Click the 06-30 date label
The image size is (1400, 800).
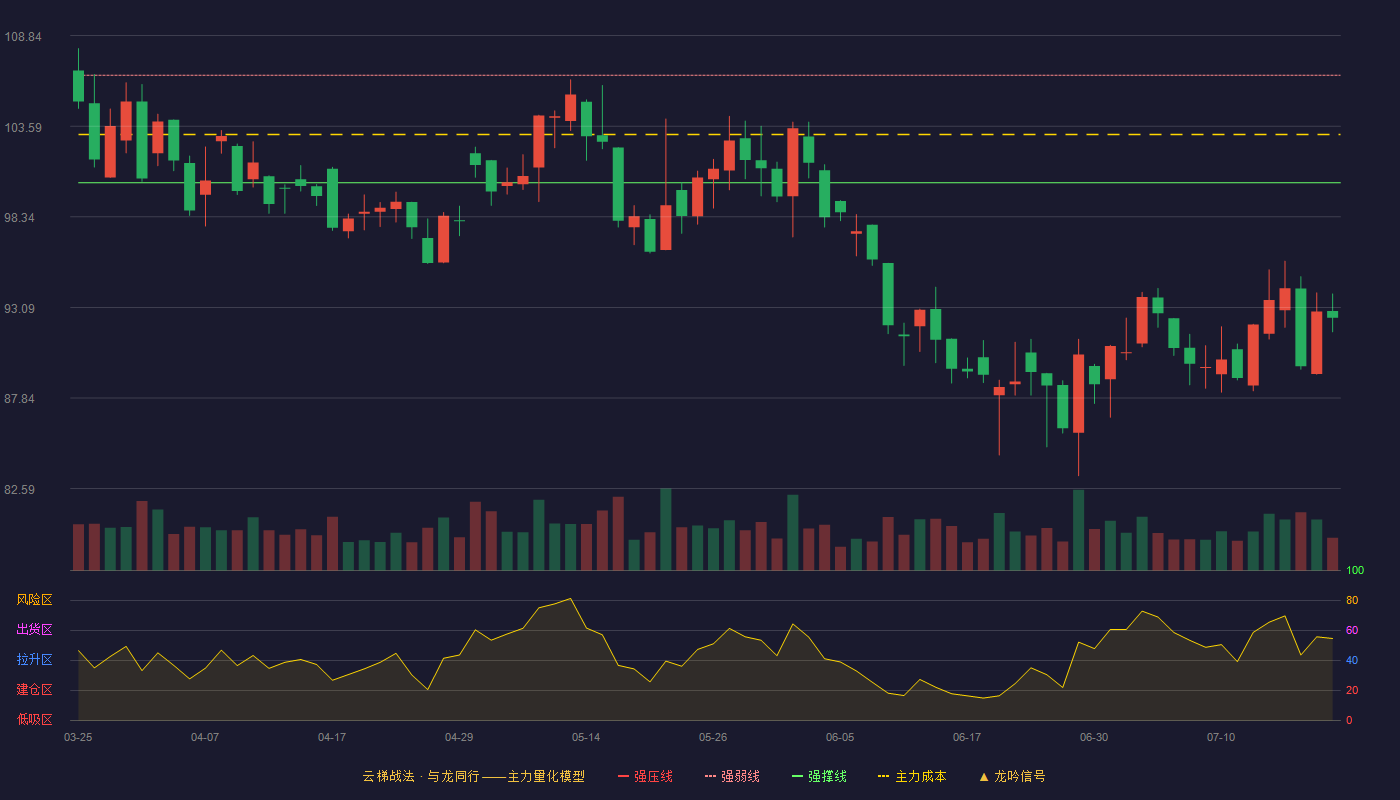(1094, 737)
